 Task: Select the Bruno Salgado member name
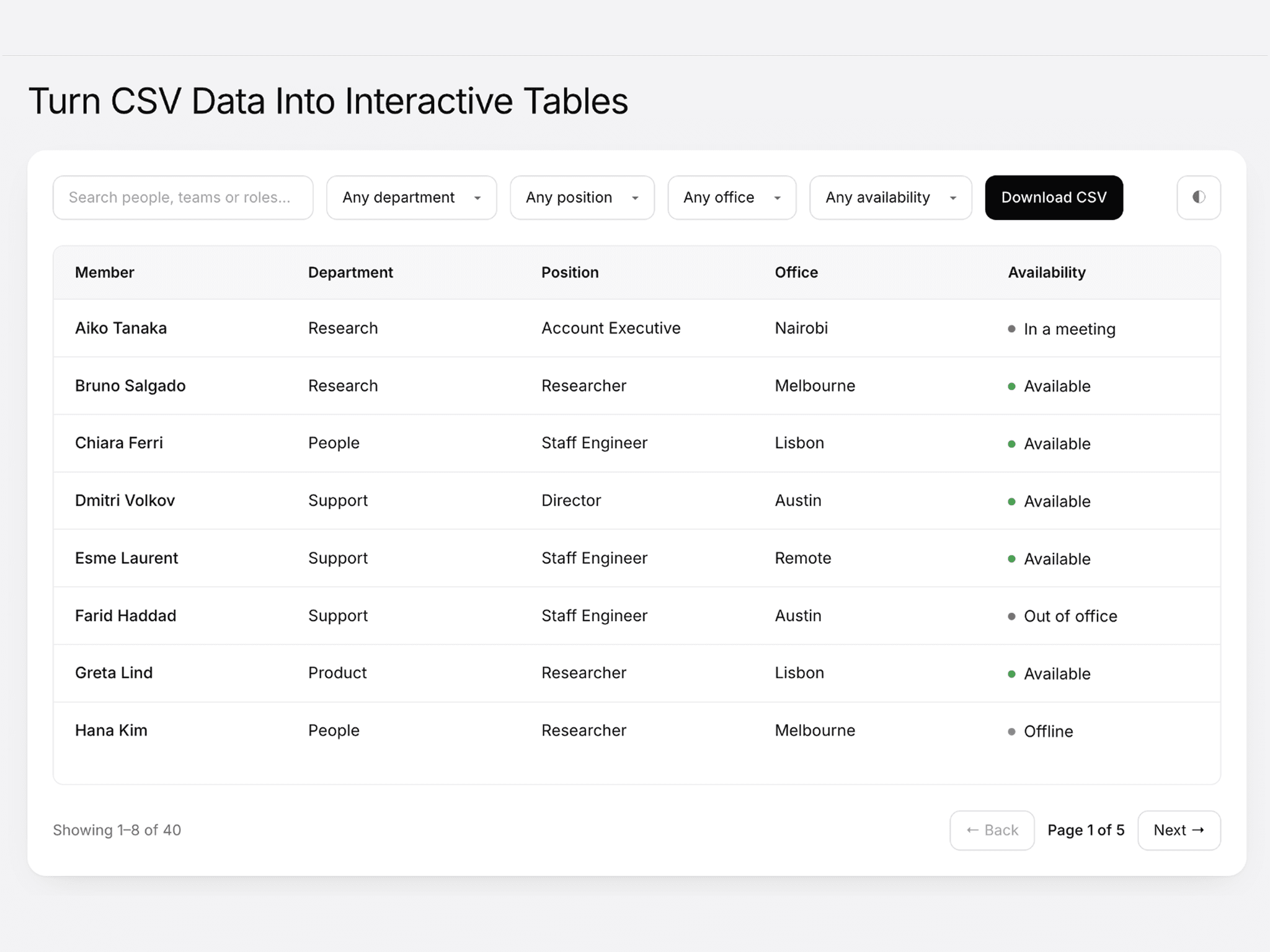point(130,386)
